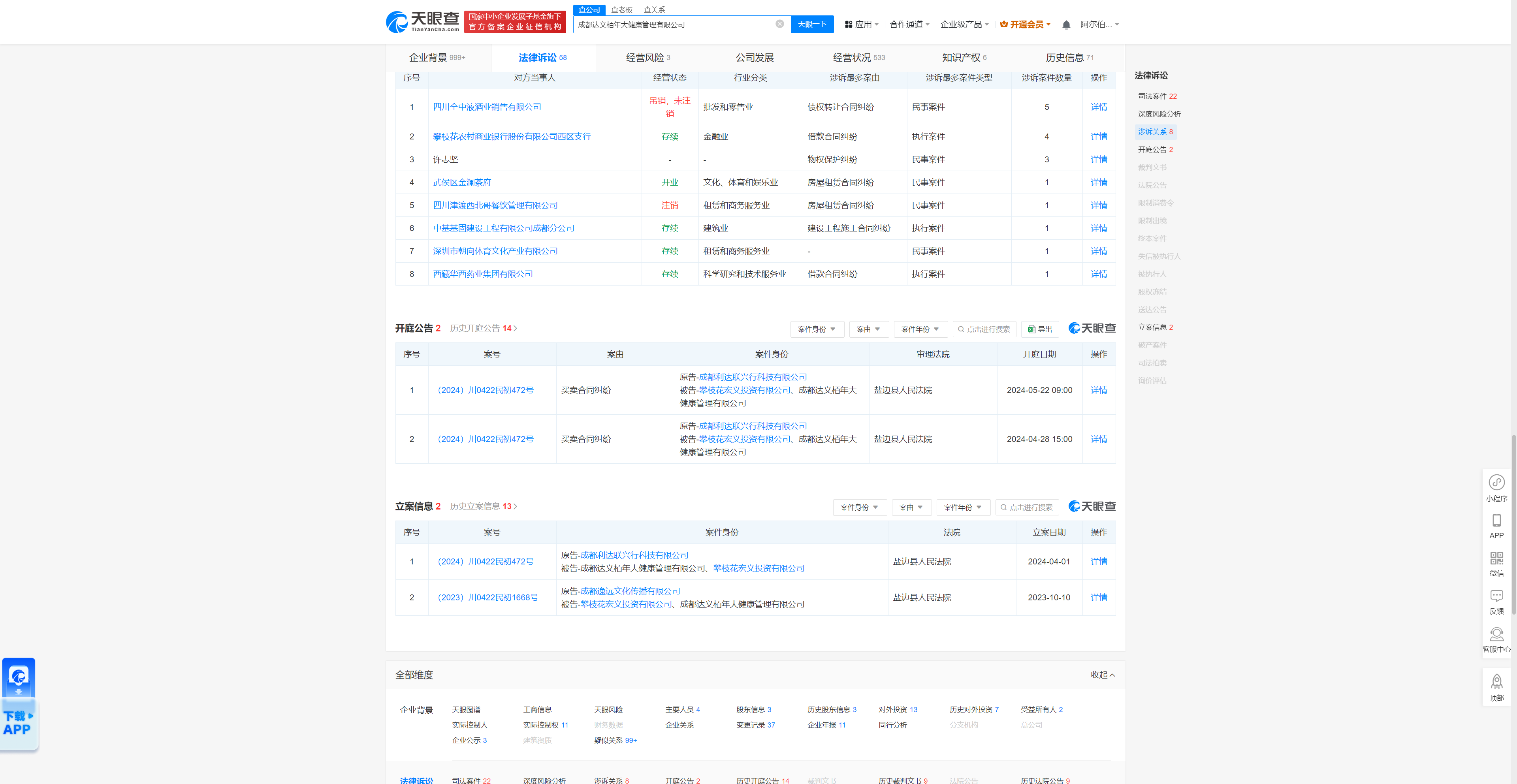Open 四川全中液酒业销售有限公司 link

[487, 107]
